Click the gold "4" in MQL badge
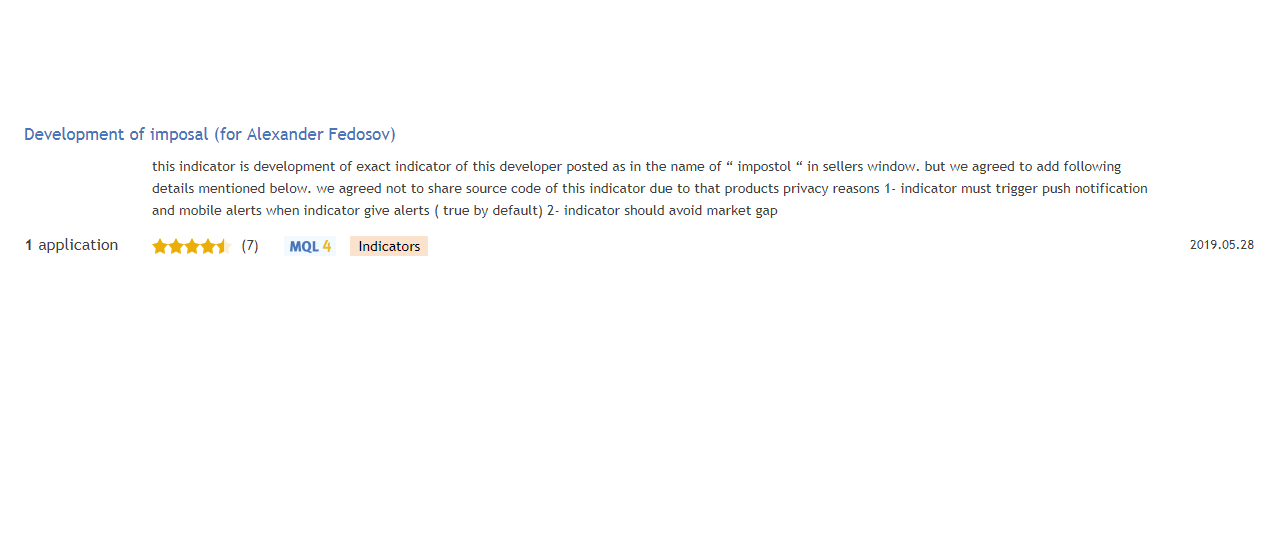 click(x=327, y=246)
